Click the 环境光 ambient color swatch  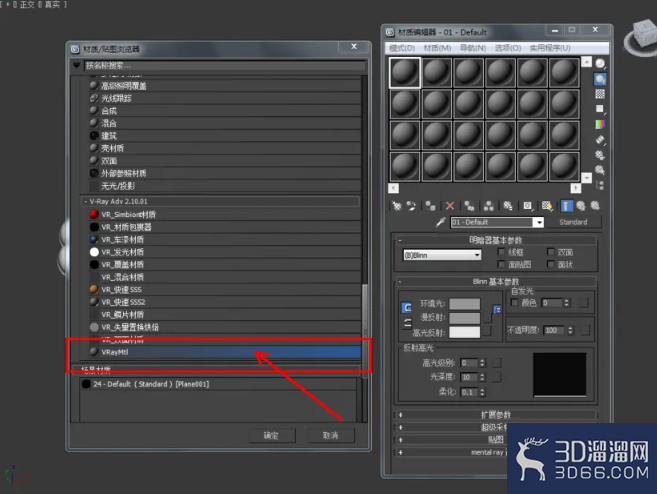pos(465,303)
